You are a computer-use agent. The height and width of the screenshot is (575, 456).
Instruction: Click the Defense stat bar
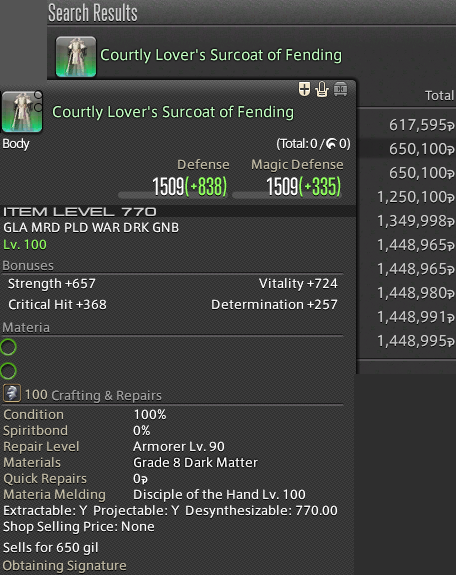coord(172,195)
